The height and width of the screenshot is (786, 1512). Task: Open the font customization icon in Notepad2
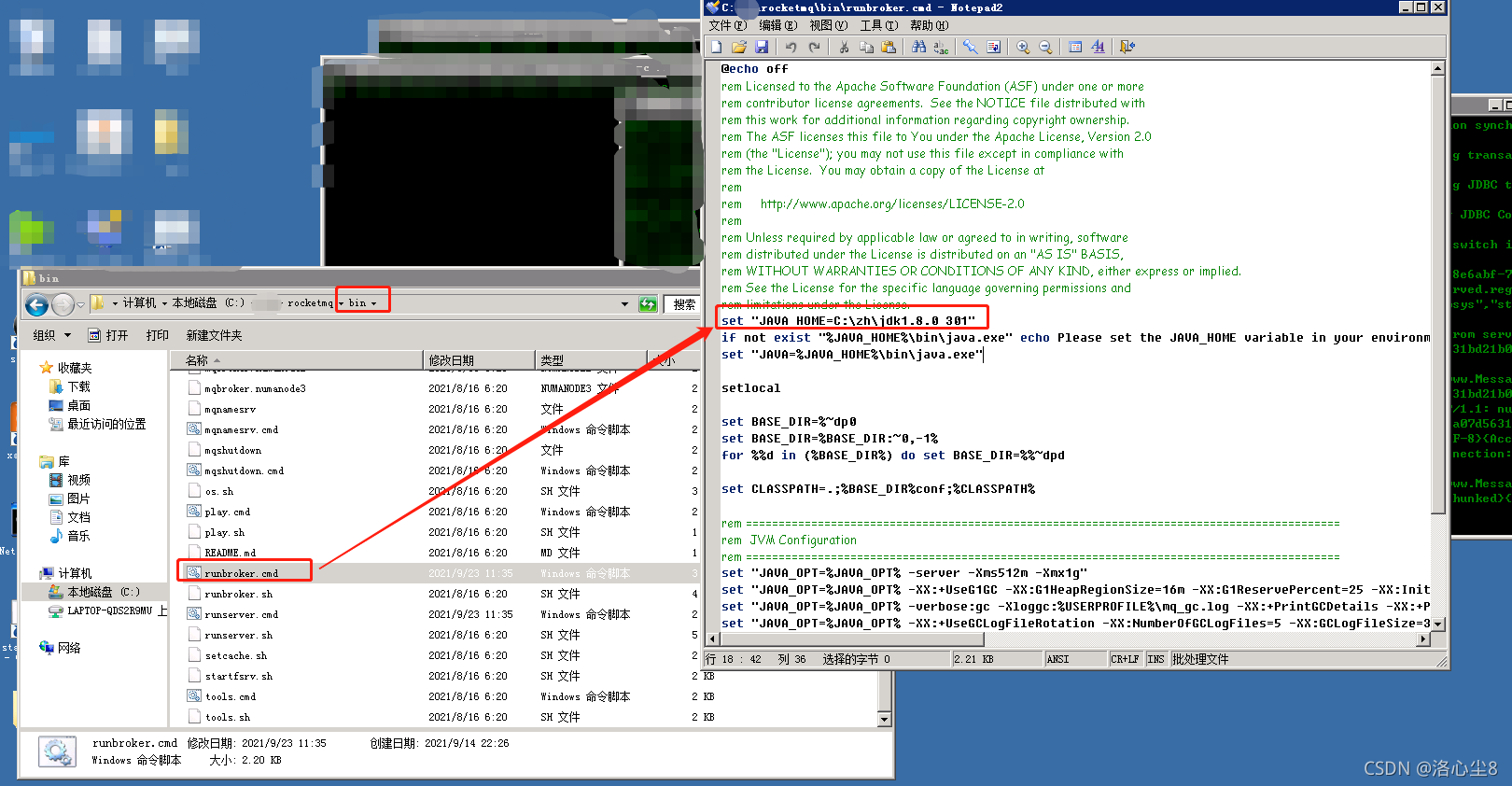pyautogui.click(x=1098, y=47)
